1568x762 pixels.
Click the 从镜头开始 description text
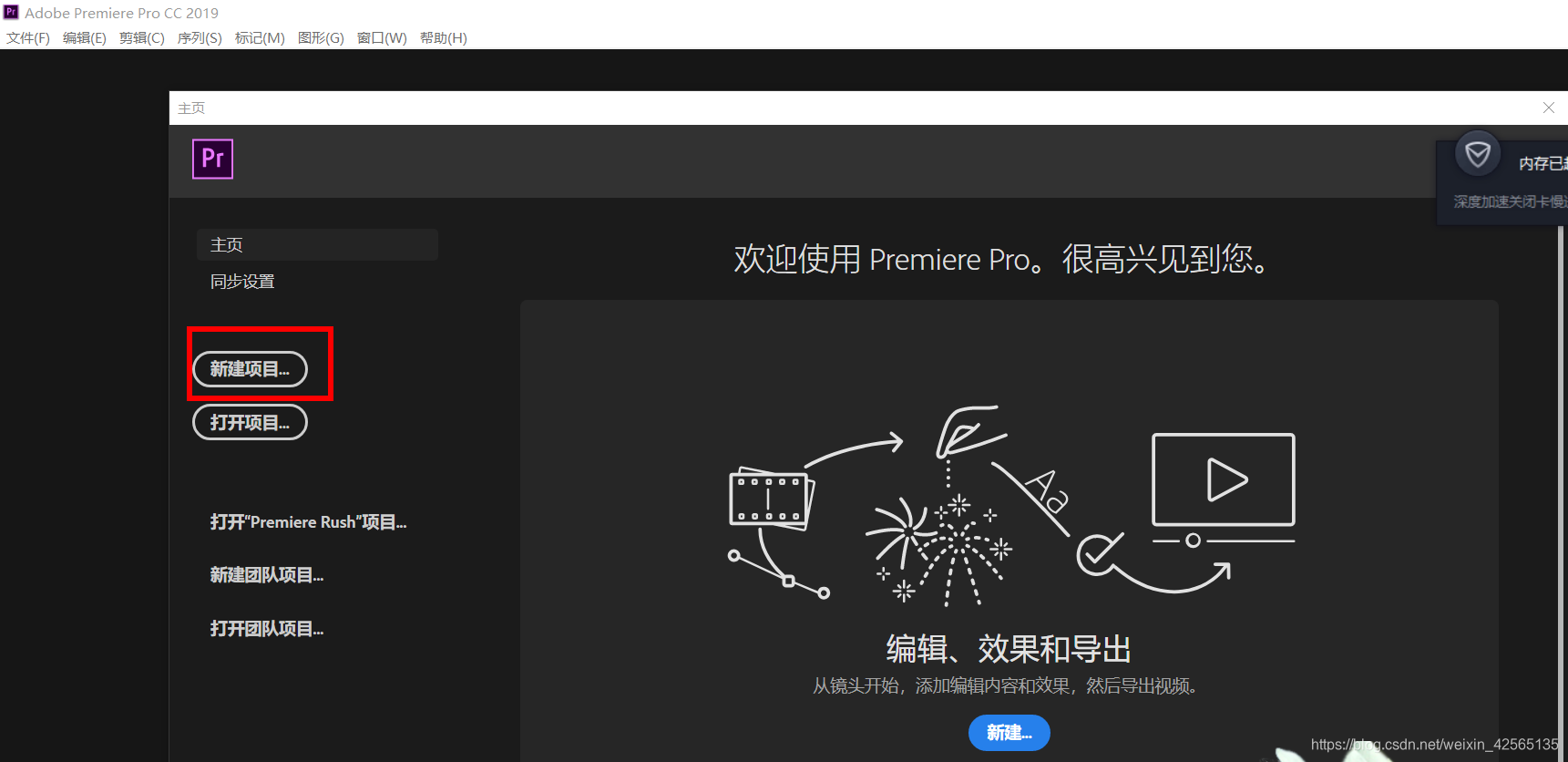pos(1005,685)
